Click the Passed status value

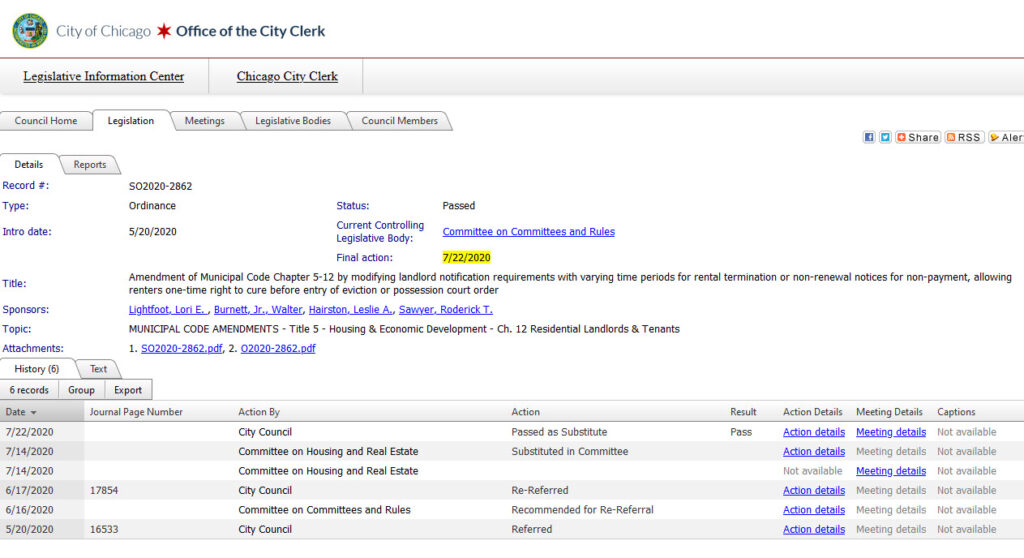click(x=458, y=206)
